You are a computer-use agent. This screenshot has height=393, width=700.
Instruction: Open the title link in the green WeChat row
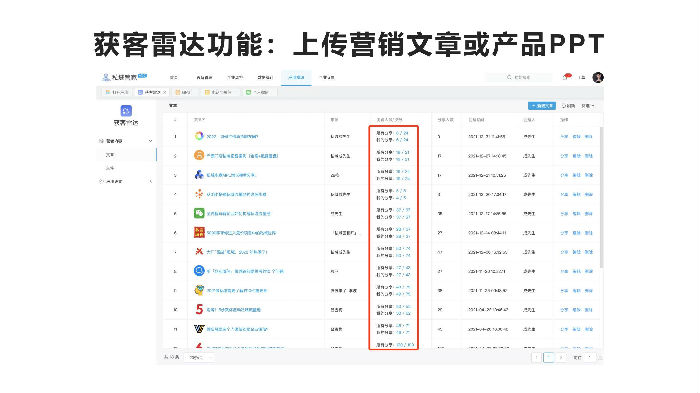[238, 213]
